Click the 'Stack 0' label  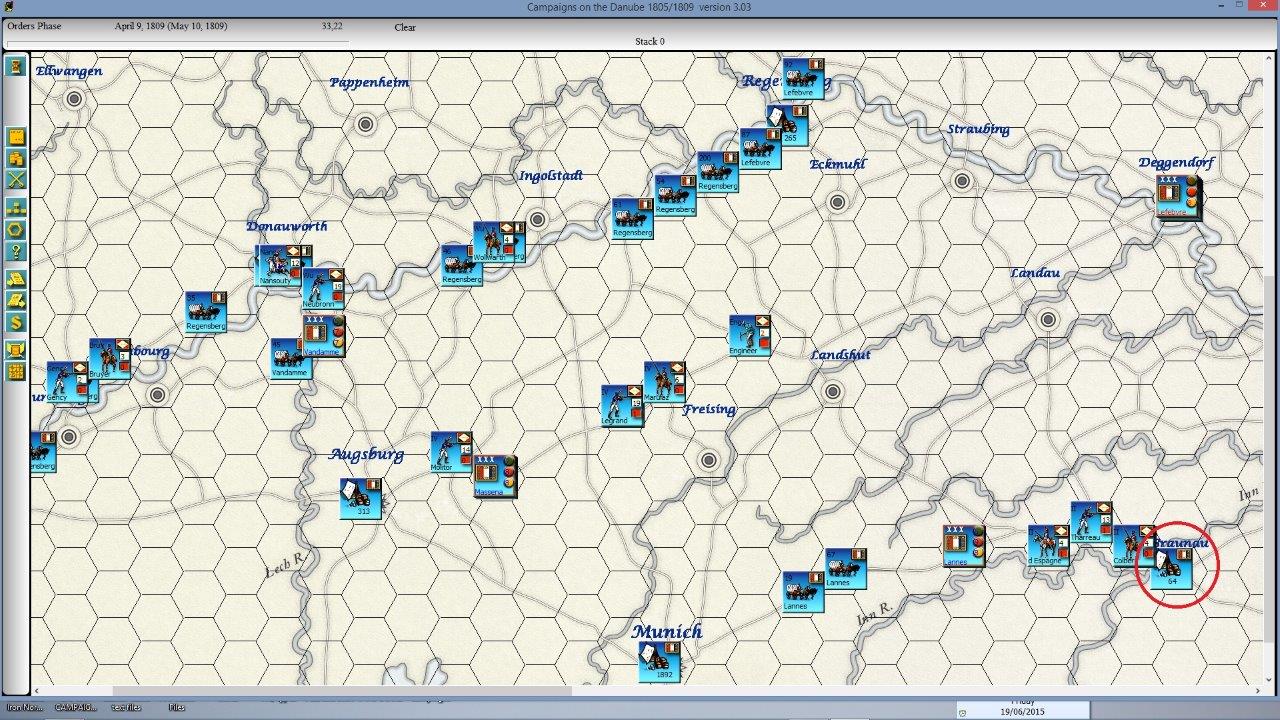click(649, 42)
